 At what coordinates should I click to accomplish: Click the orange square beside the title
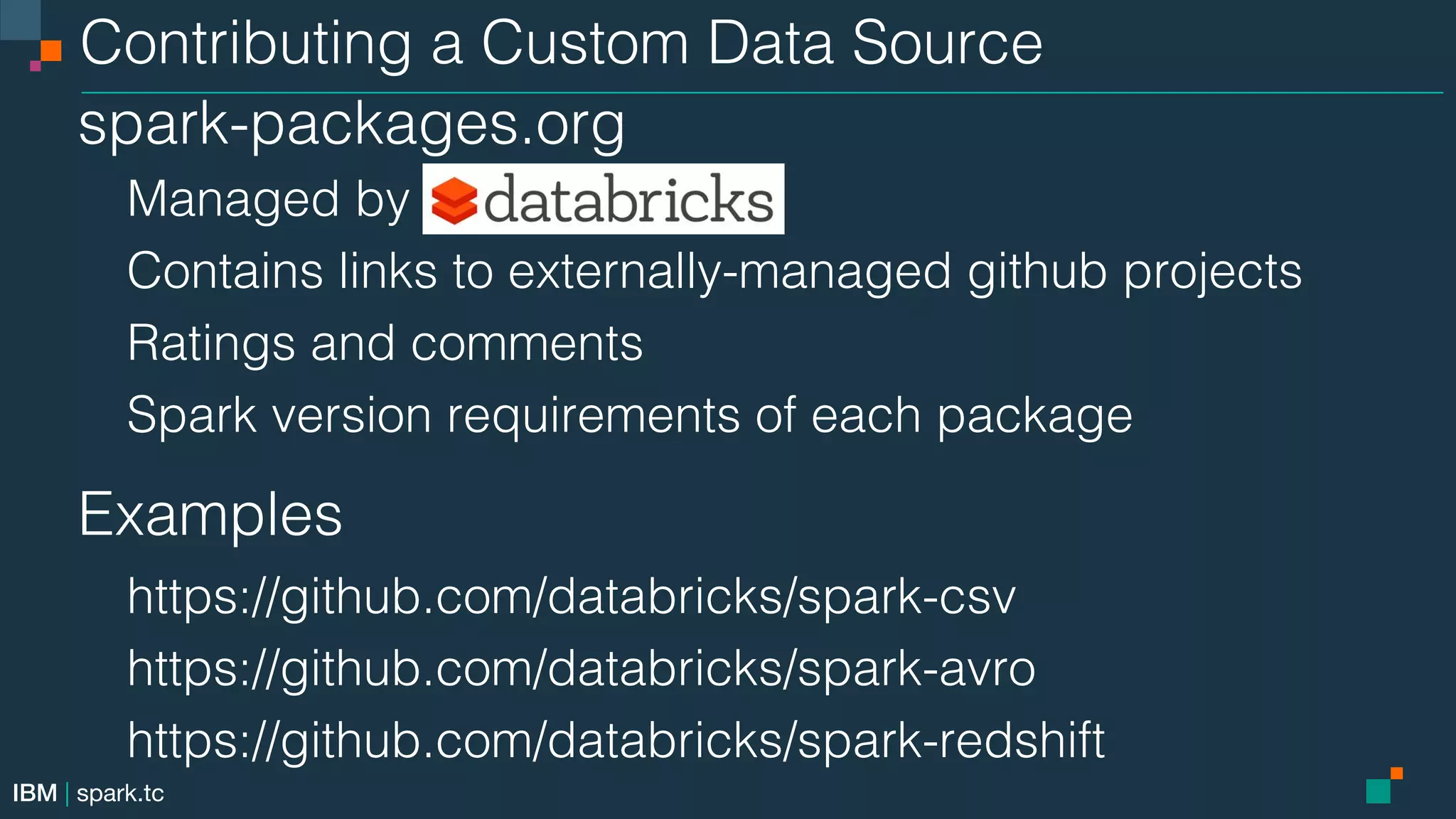coord(51,51)
